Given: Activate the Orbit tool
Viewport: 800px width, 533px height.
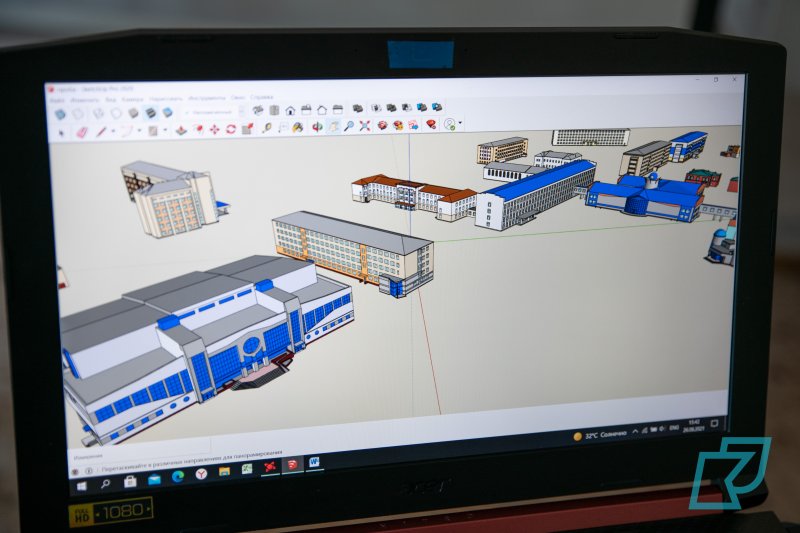Looking at the screenshot, I should coord(317,126).
